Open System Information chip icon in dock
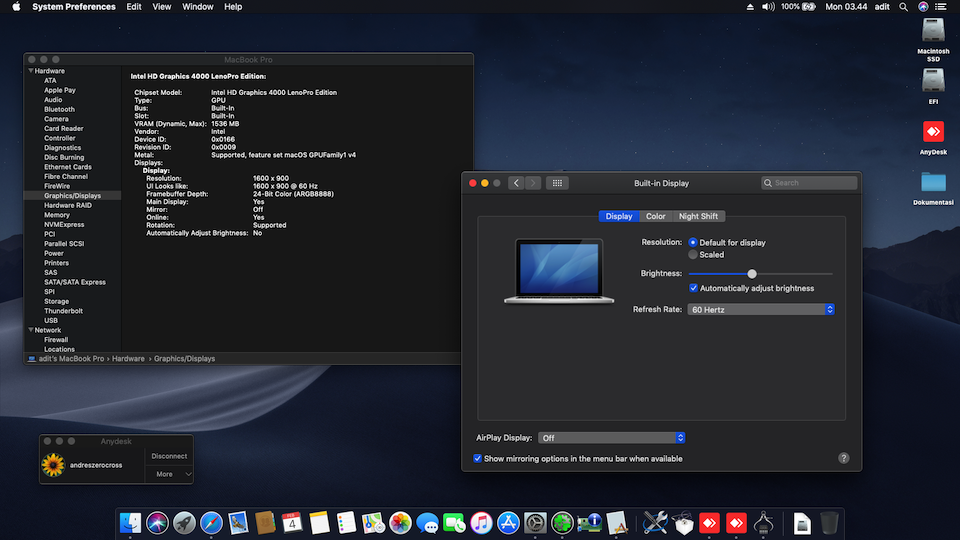 [589, 523]
